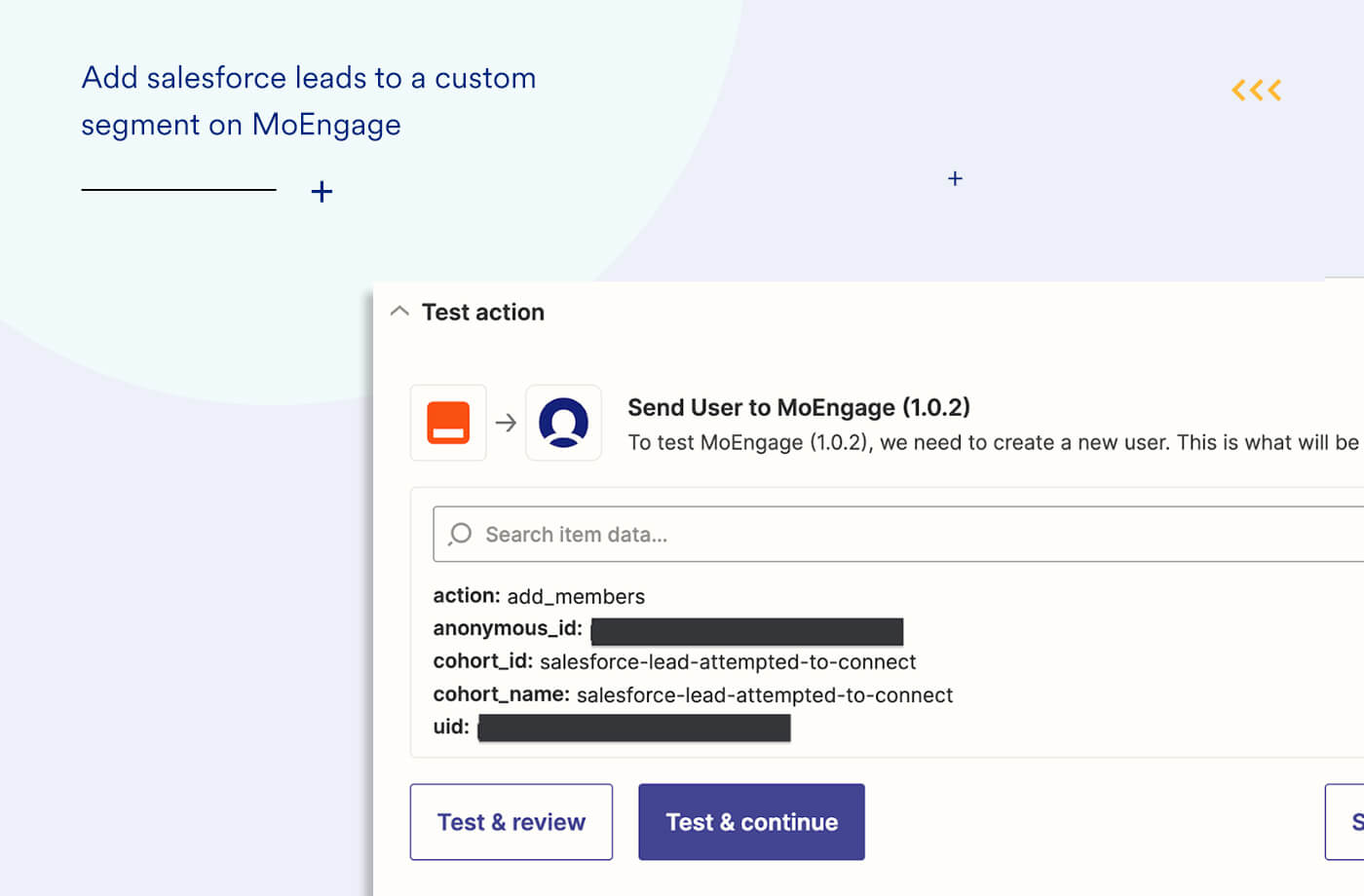This screenshot has width=1364, height=896.
Task: Click the Search item data field
Action: pos(898,534)
